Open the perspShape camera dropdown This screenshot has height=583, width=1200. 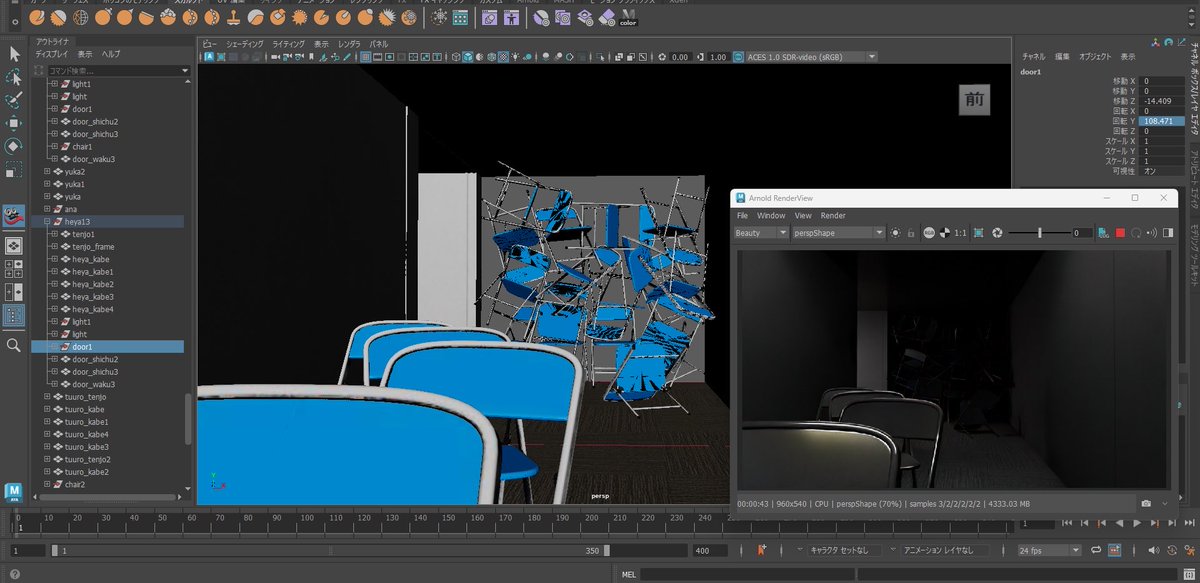point(838,233)
